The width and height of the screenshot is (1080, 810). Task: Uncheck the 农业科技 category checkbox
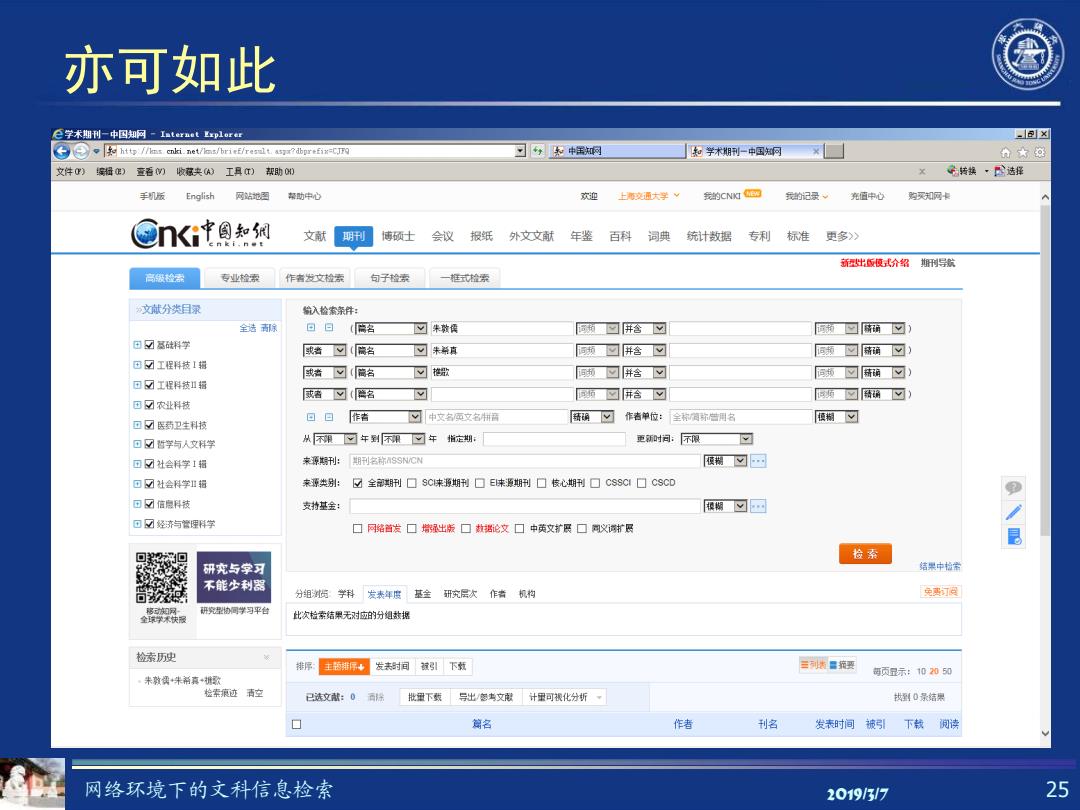click(x=149, y=405)
